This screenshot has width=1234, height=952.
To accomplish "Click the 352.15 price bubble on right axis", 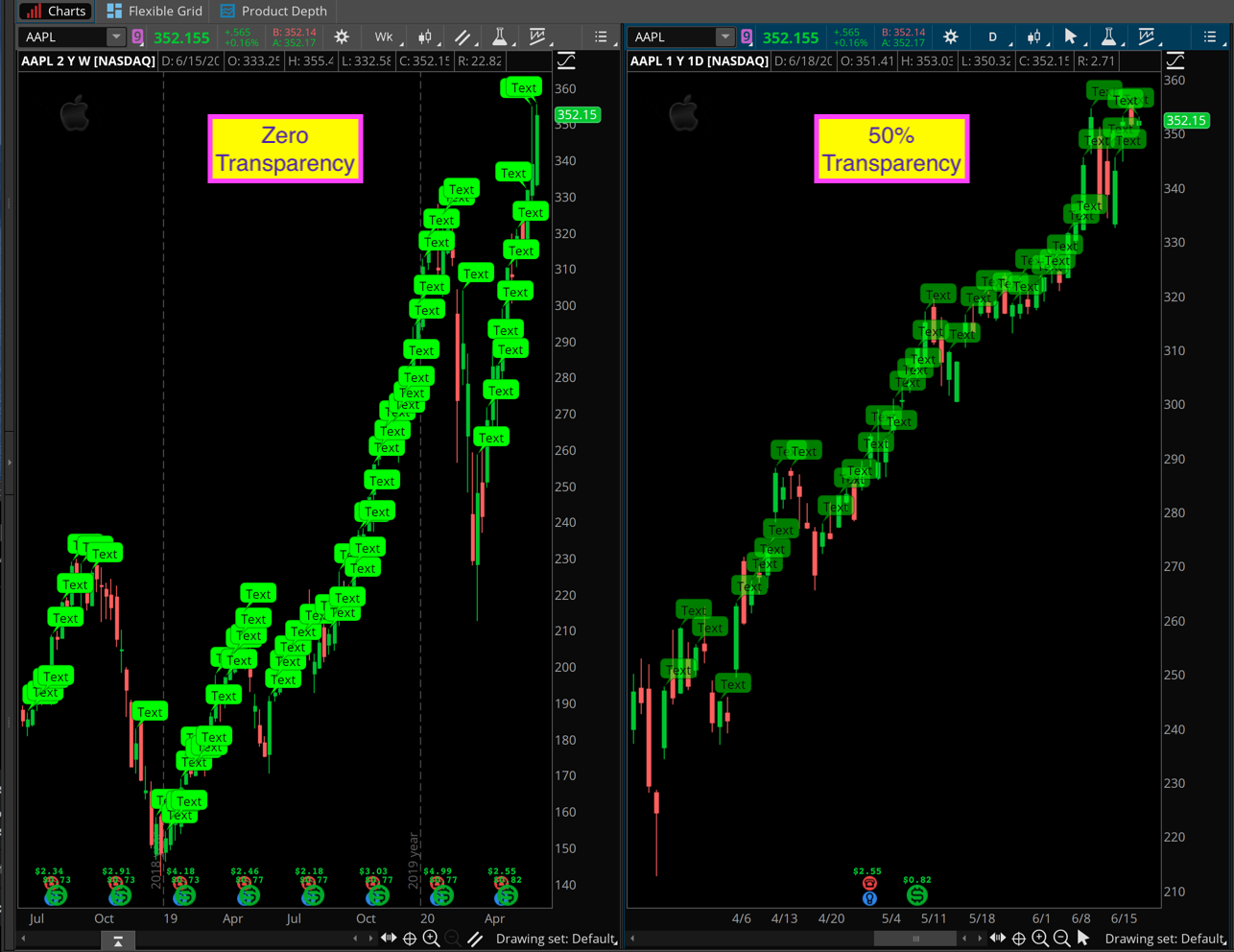I will point(1185,120).
